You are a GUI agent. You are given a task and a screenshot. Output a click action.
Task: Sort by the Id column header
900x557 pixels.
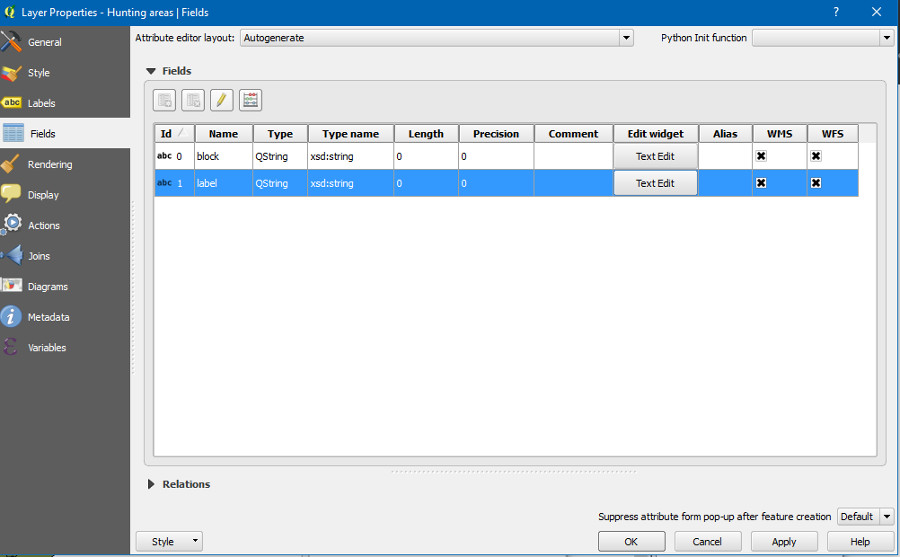(x=174, y=133)
